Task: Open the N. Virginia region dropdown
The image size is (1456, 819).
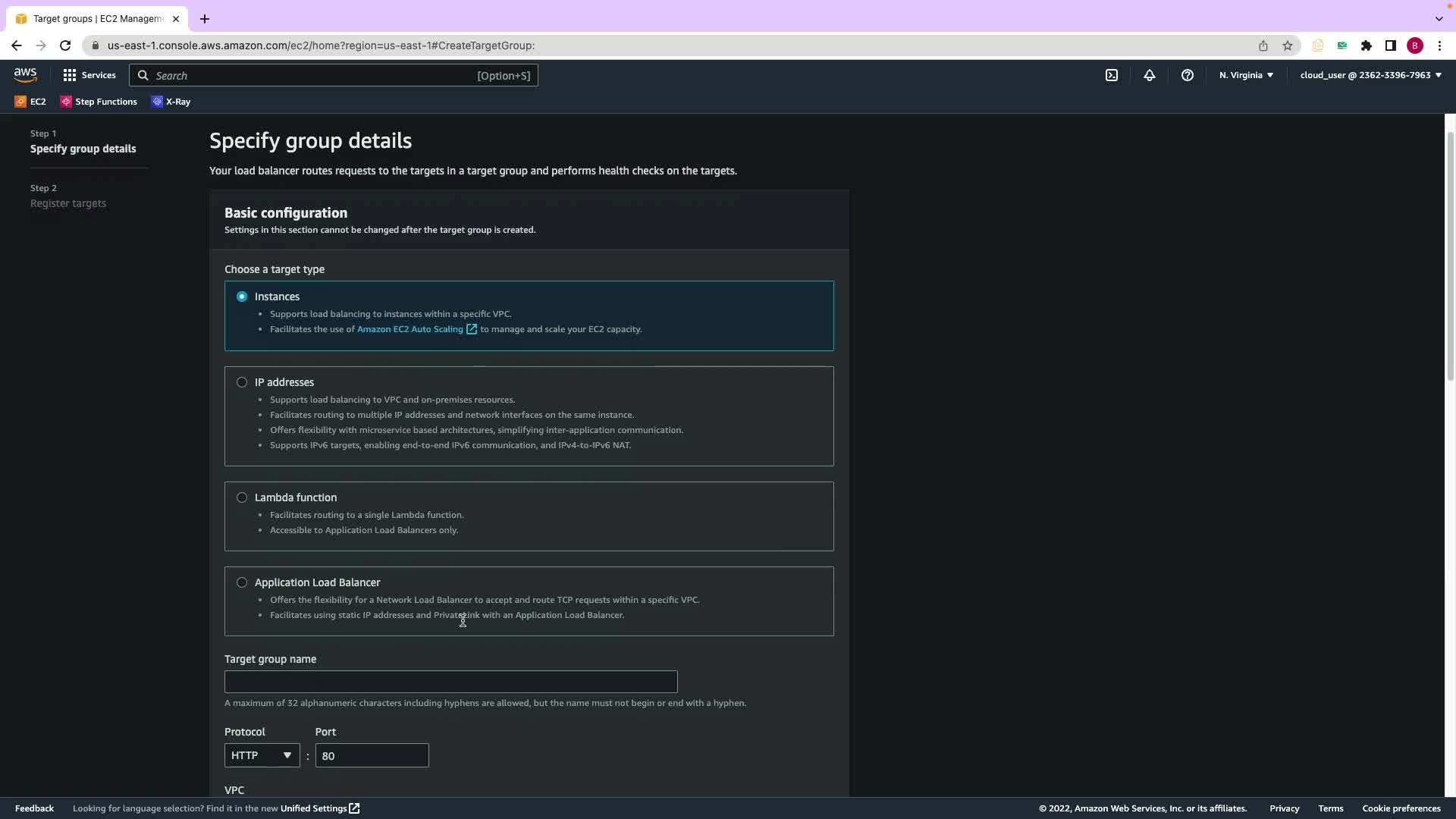Action: click(x=1246, y=75)
